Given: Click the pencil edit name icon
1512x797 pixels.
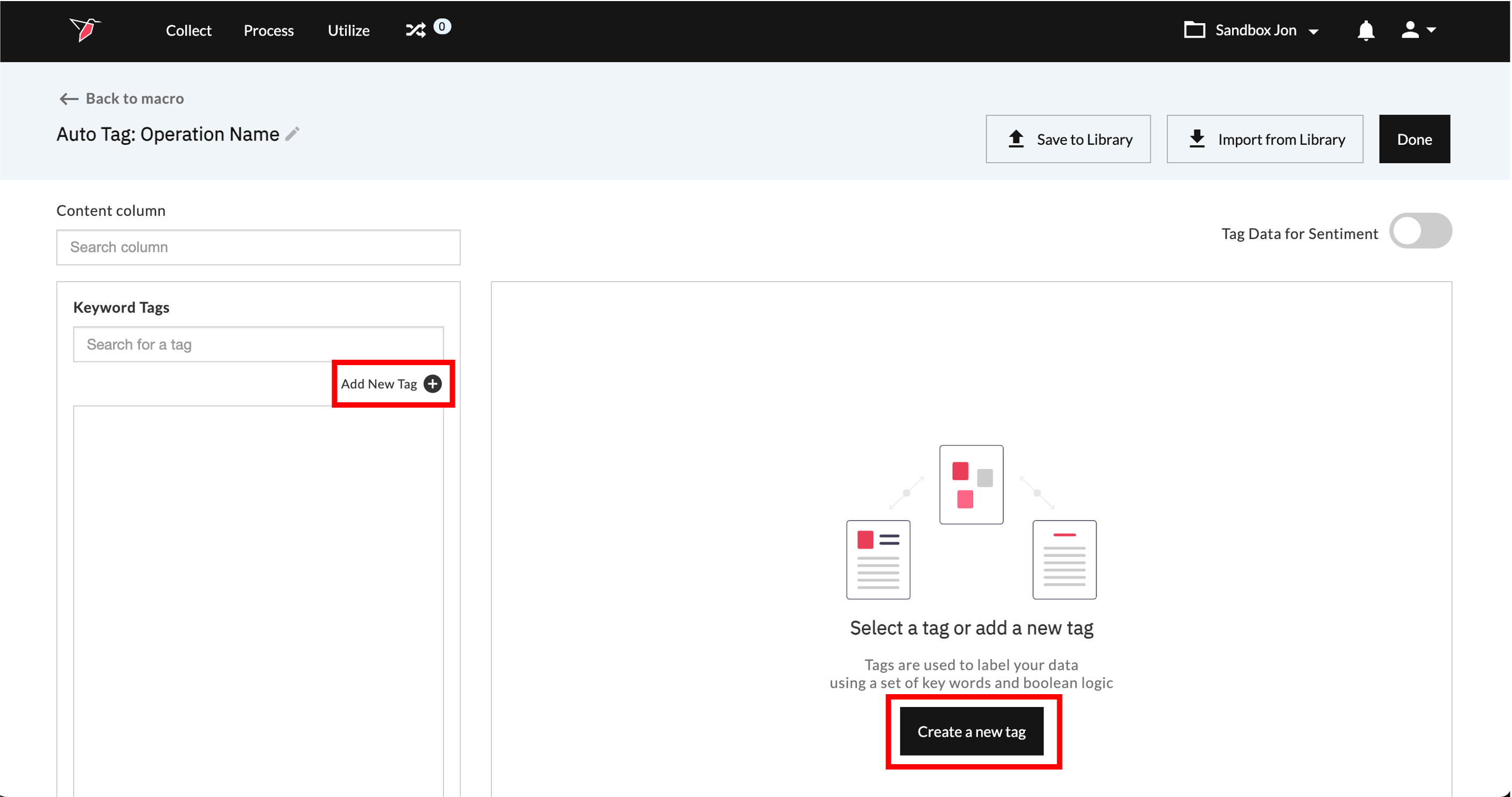Looking at the screenshot, I should tap(293, 134).
